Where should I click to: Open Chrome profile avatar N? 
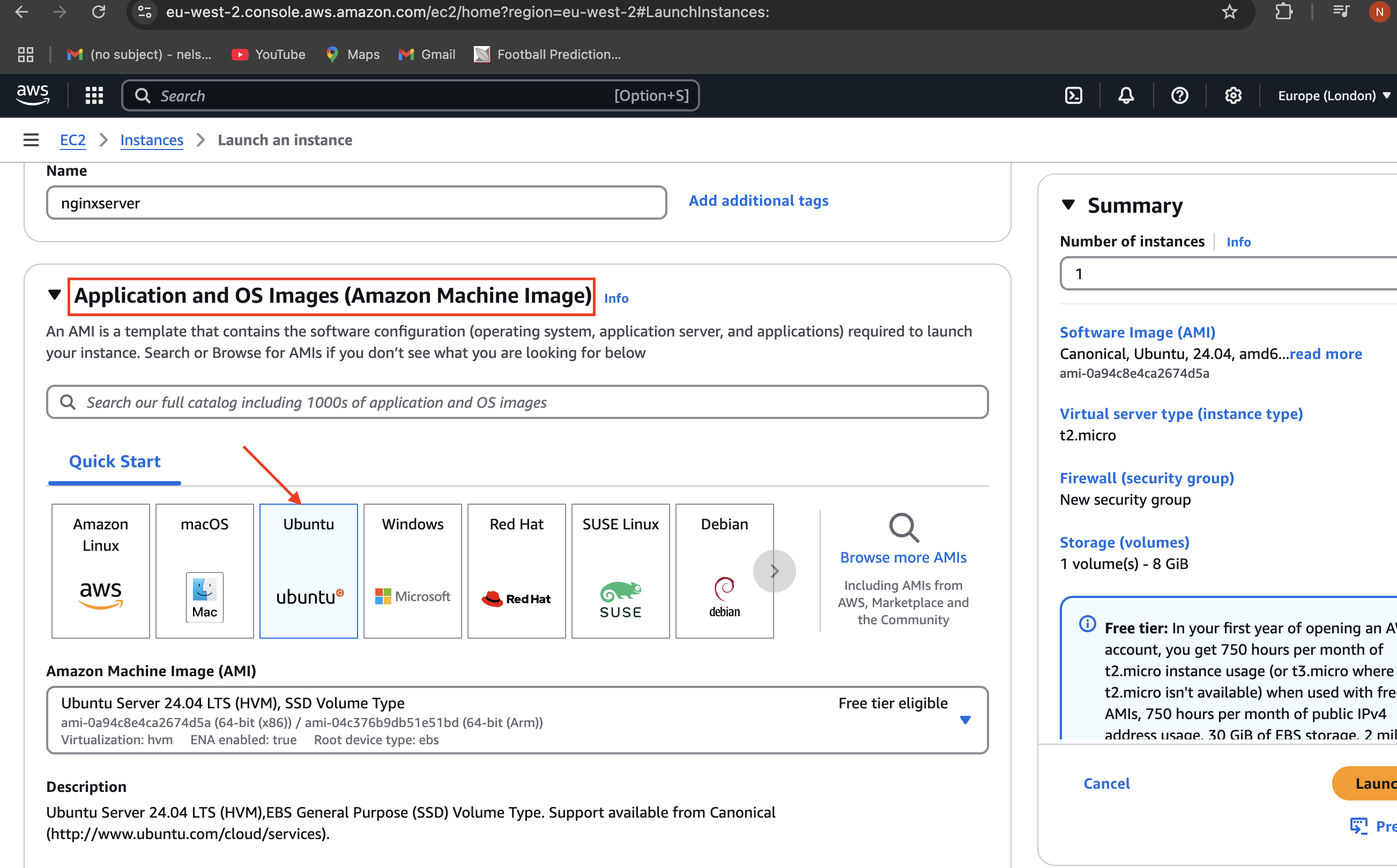point(1379,12)
